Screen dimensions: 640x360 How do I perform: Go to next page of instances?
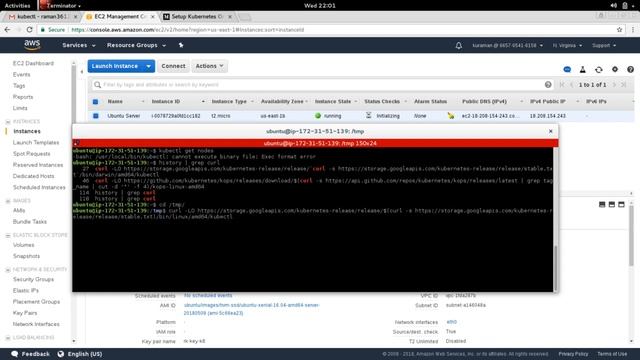tap(614, 84)
